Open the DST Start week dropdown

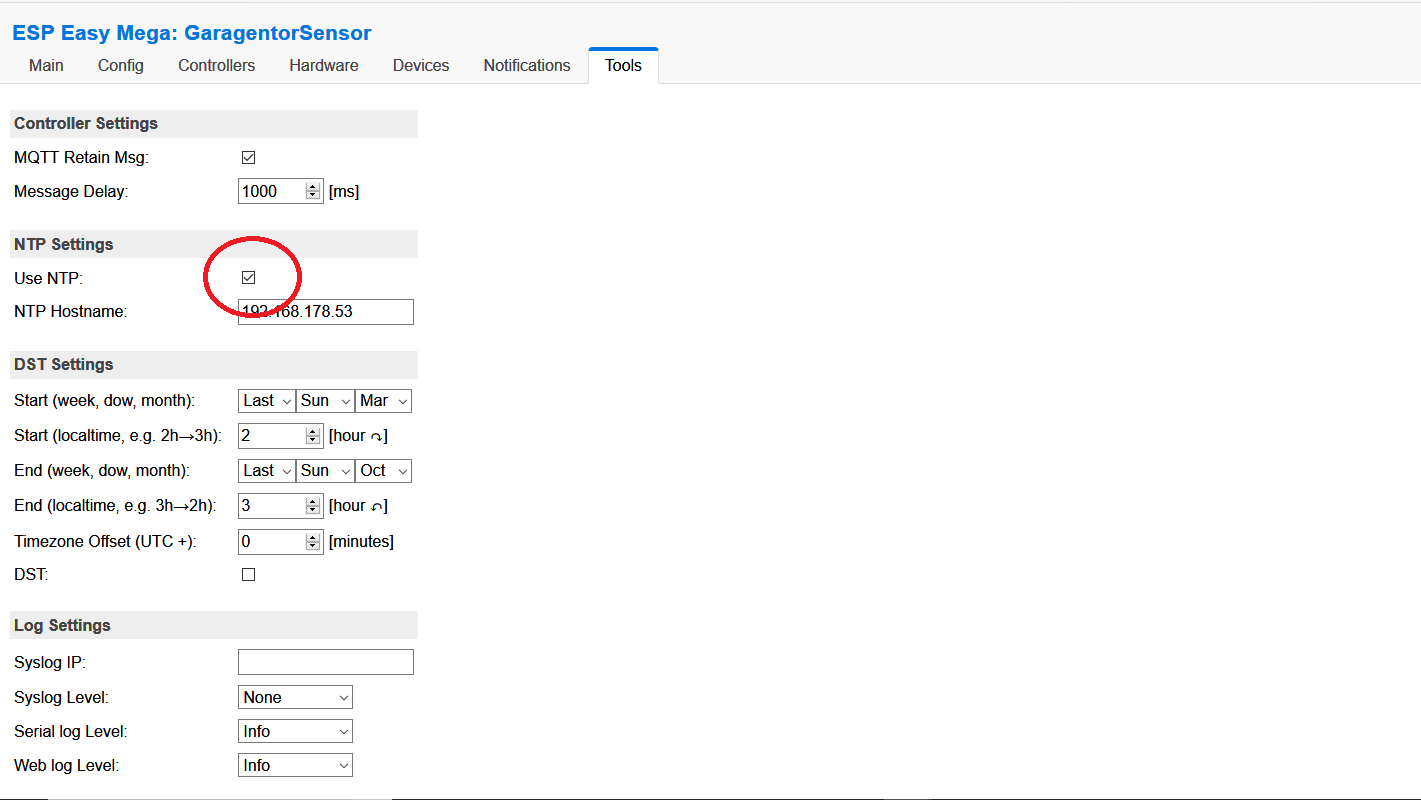(x=267, y=401)
